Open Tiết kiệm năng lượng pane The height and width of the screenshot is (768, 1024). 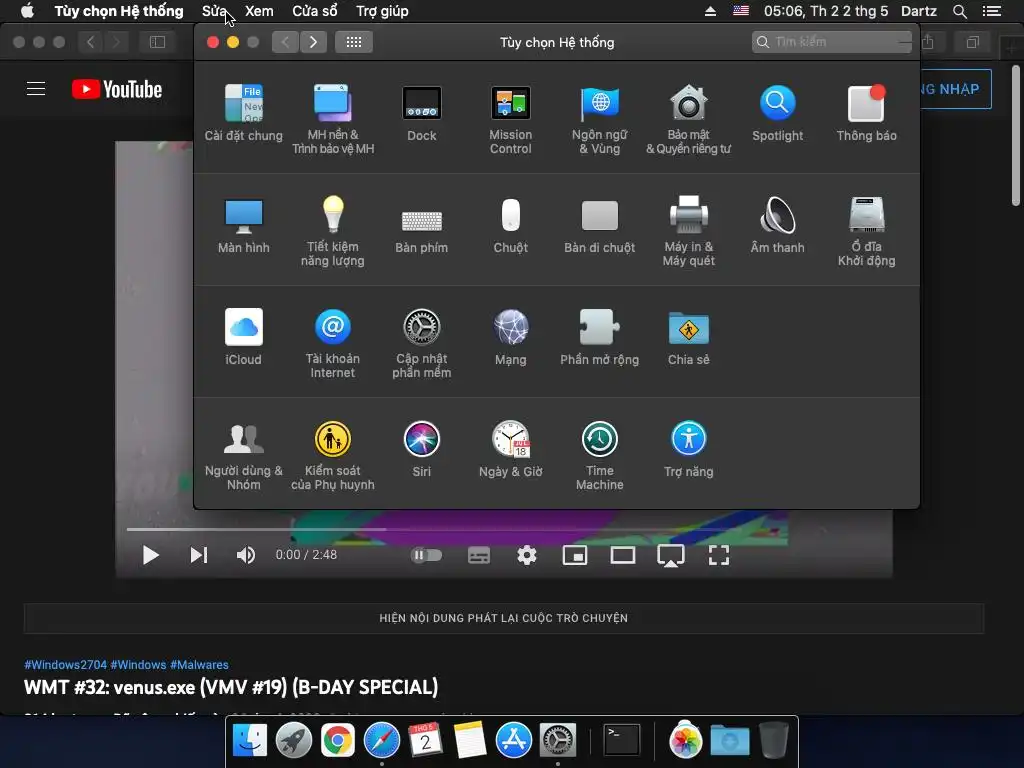pyautogui.click(x=333, y=231)
